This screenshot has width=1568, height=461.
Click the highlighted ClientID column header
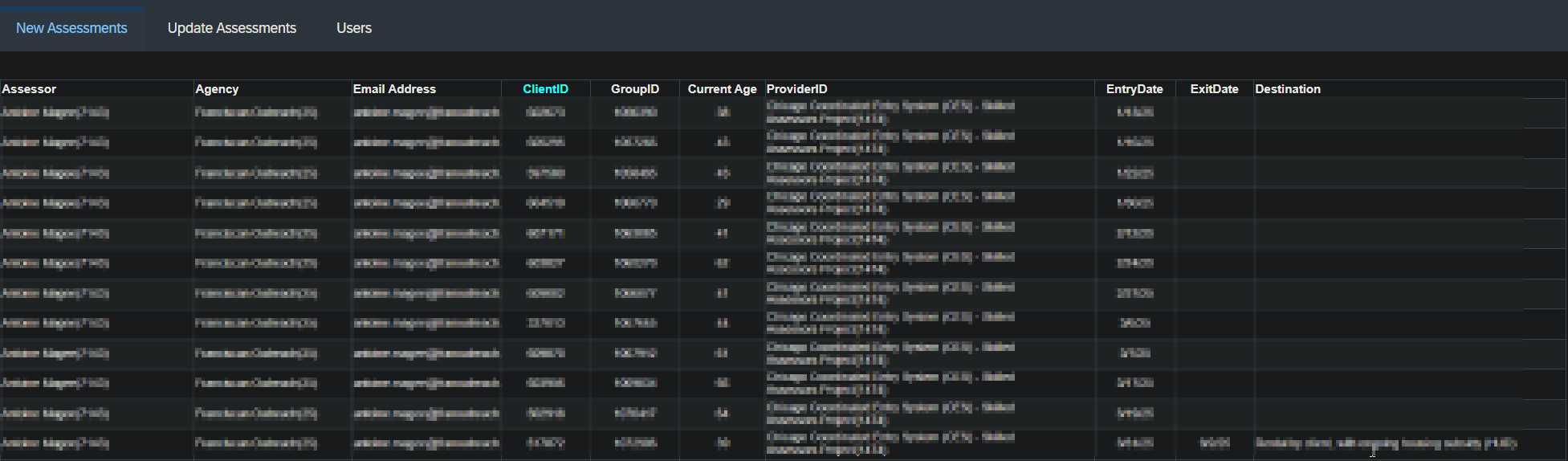(545, 89)
